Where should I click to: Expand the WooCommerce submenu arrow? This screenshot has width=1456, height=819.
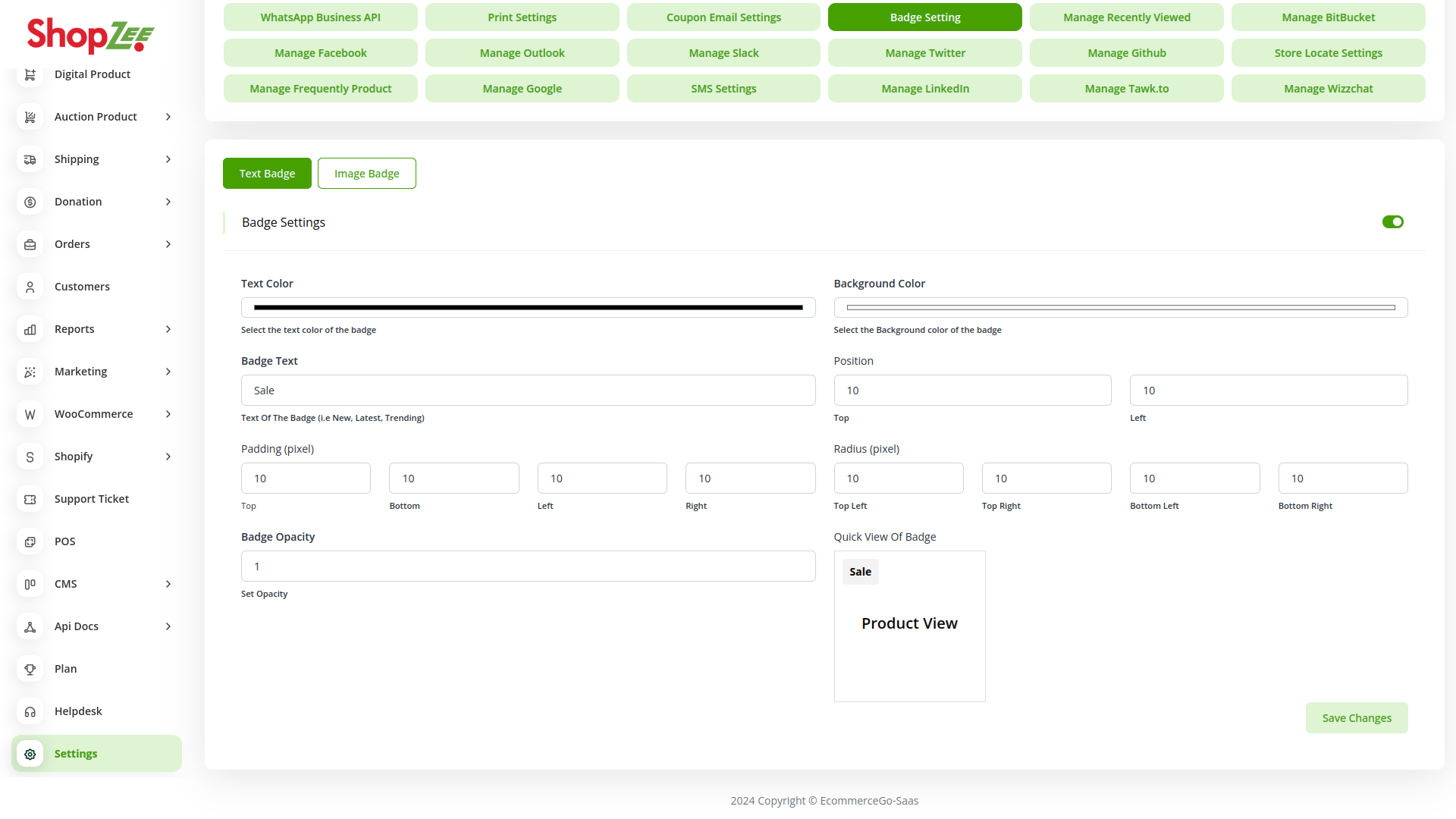[168, 414]
